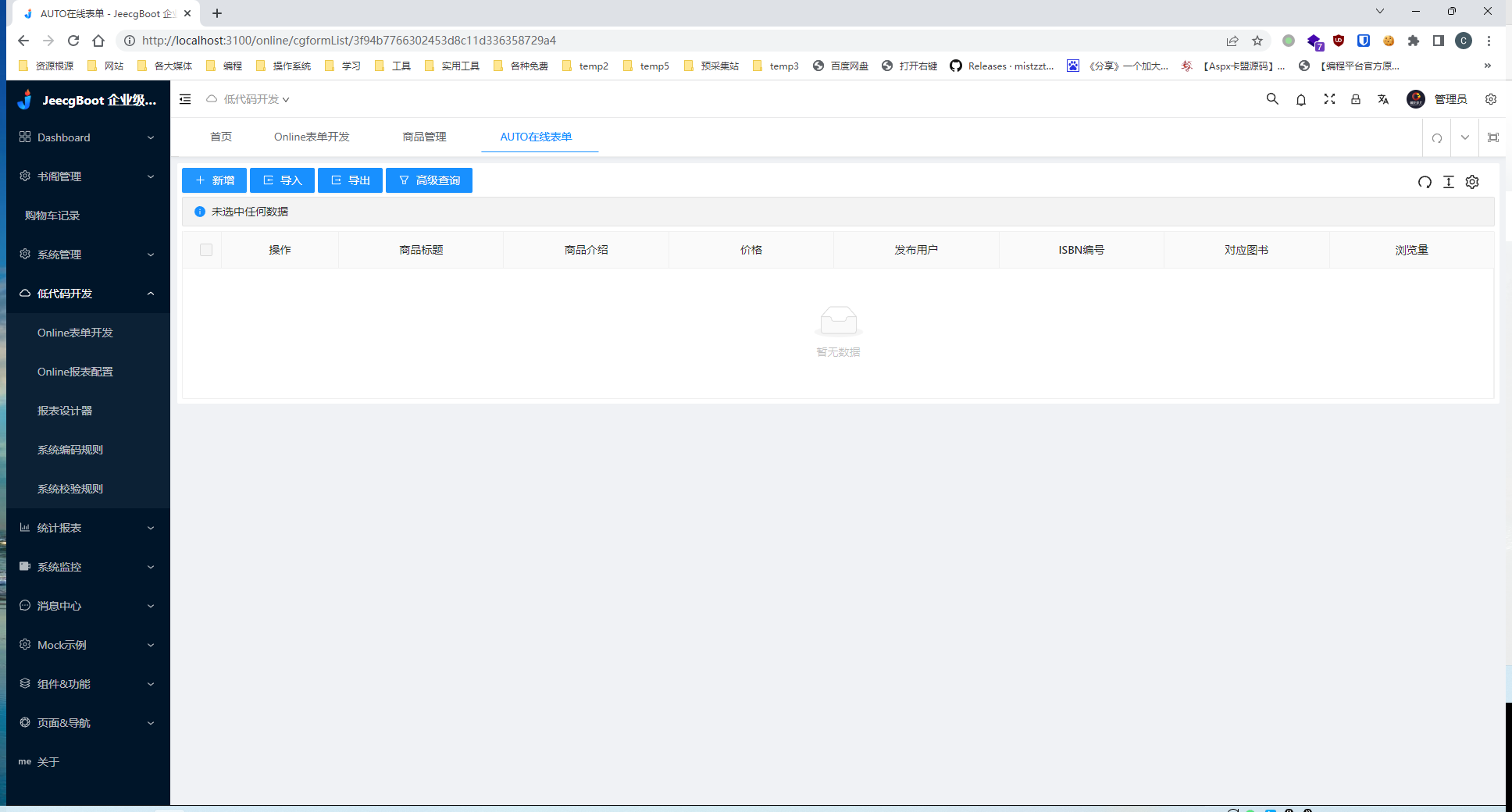The height and width of the screenshot is (812, 1512).
Task: Share this page icon in address bar
Action: [1232, 41]
